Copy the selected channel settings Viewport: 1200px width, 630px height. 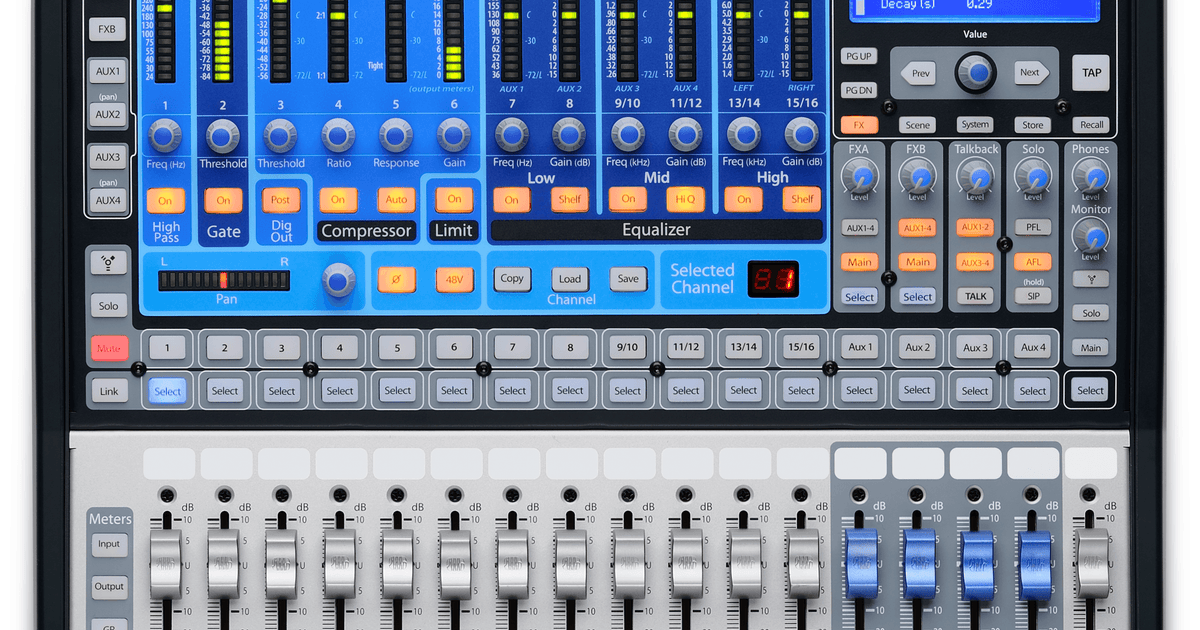(512, 279)
